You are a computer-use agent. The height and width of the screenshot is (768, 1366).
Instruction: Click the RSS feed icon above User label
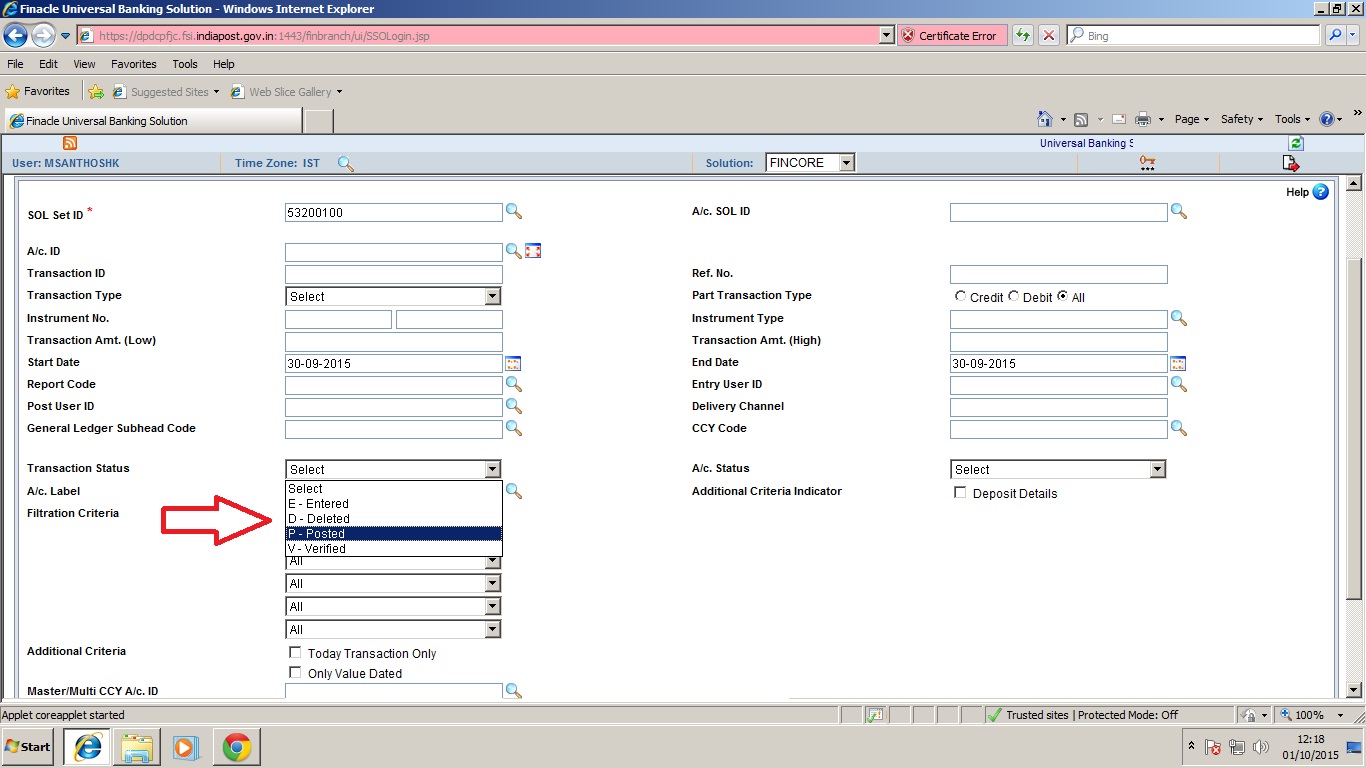tap(68, 143)
